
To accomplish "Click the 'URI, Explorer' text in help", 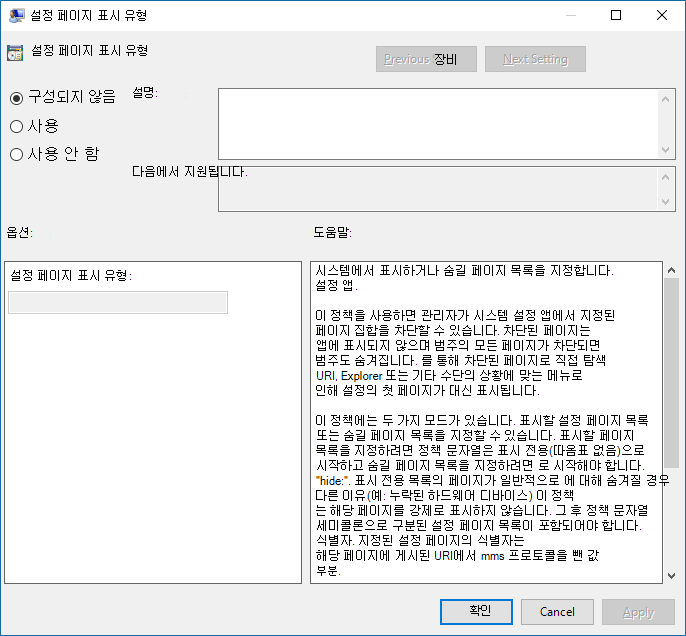I will point(349,376).
